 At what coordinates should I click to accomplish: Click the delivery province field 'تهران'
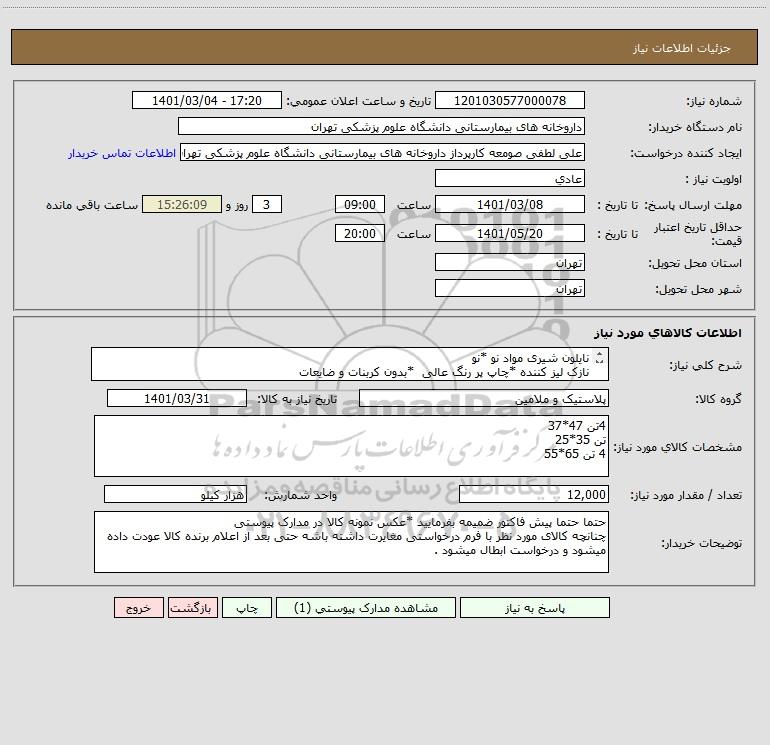510,263
